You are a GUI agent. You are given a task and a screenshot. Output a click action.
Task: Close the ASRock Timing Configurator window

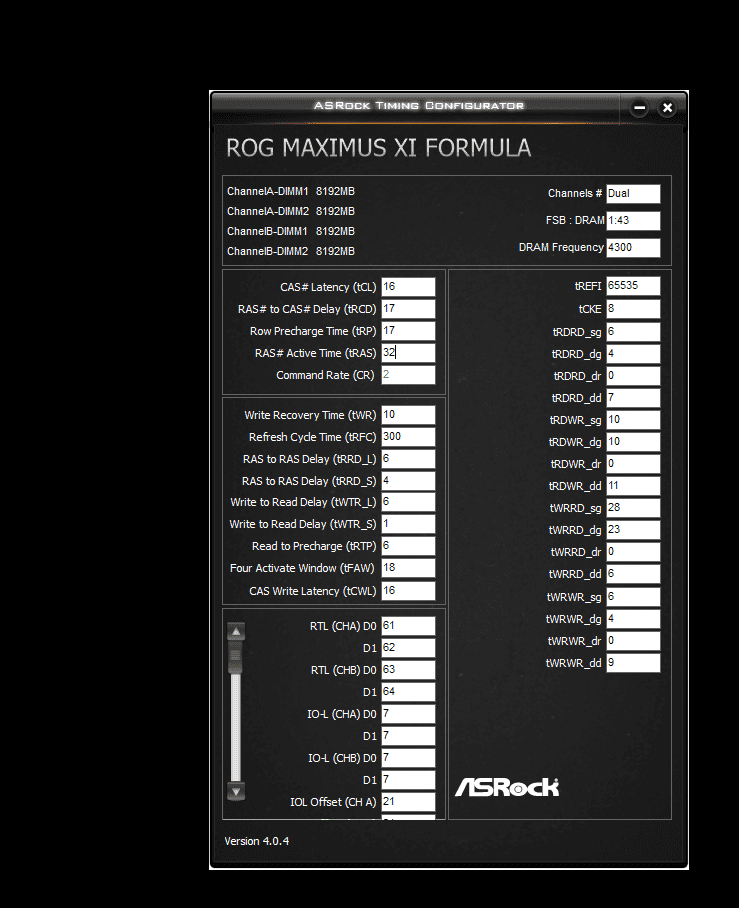click(667, 108)
